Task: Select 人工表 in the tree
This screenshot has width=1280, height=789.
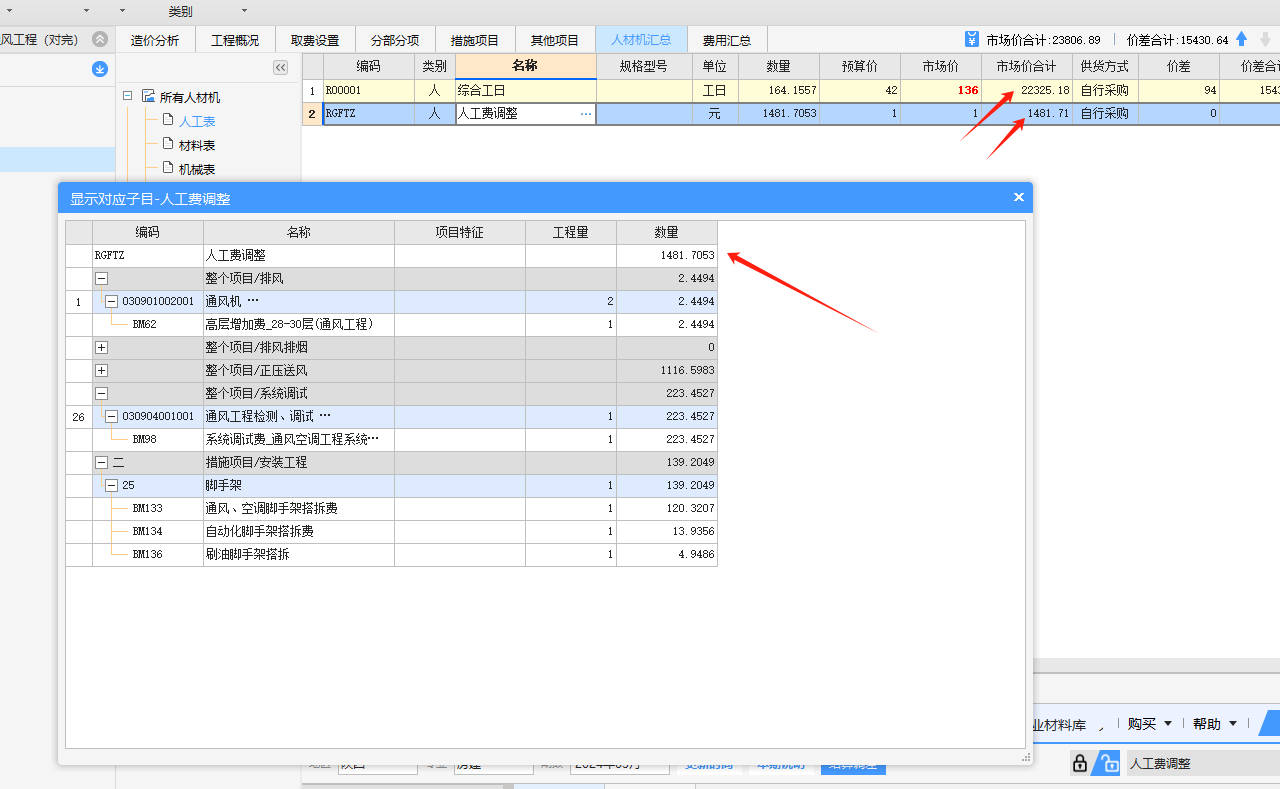Action: (197, 121)
